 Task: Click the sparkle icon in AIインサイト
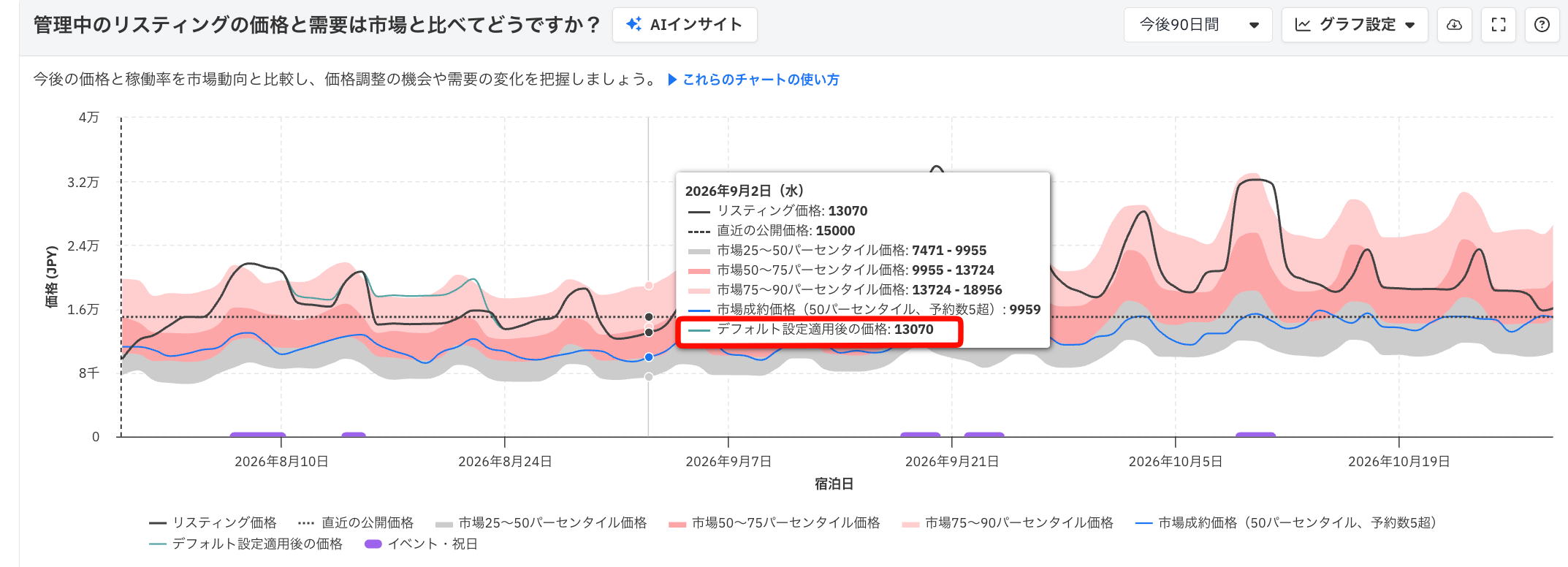coord(633,25)
